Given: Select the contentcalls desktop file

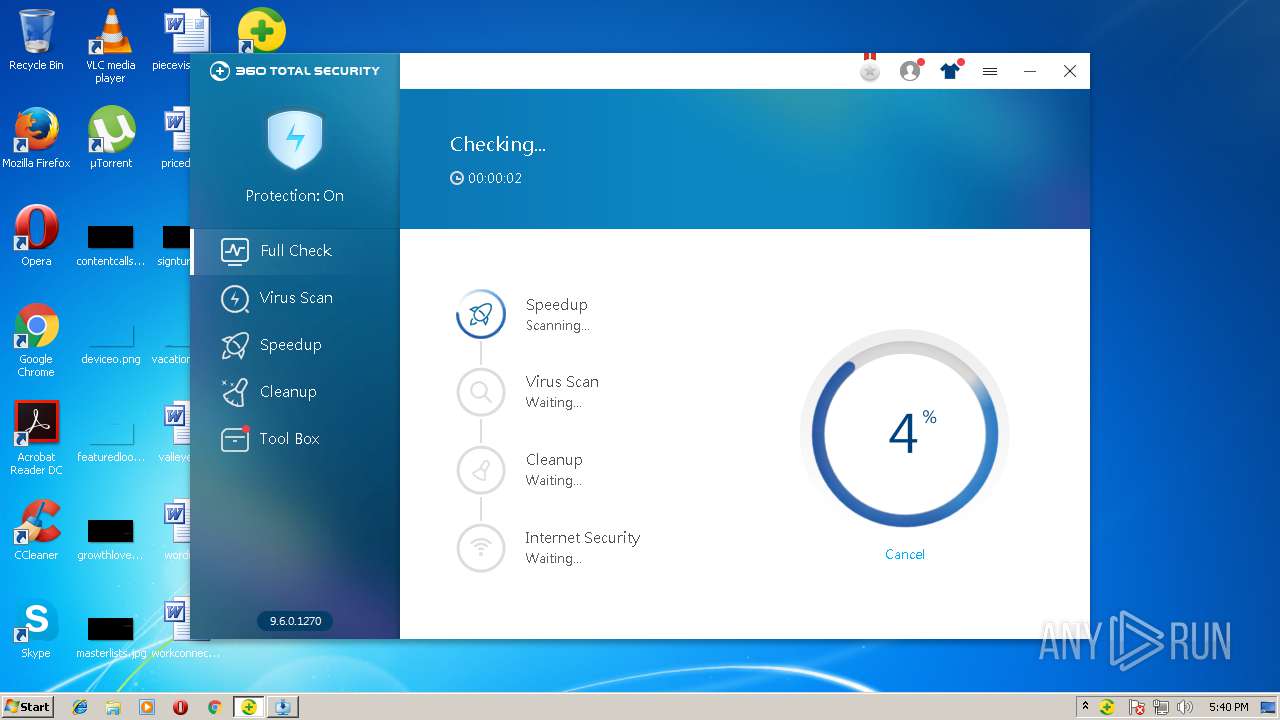Looking at the screenshot, I should coord(110,244).
